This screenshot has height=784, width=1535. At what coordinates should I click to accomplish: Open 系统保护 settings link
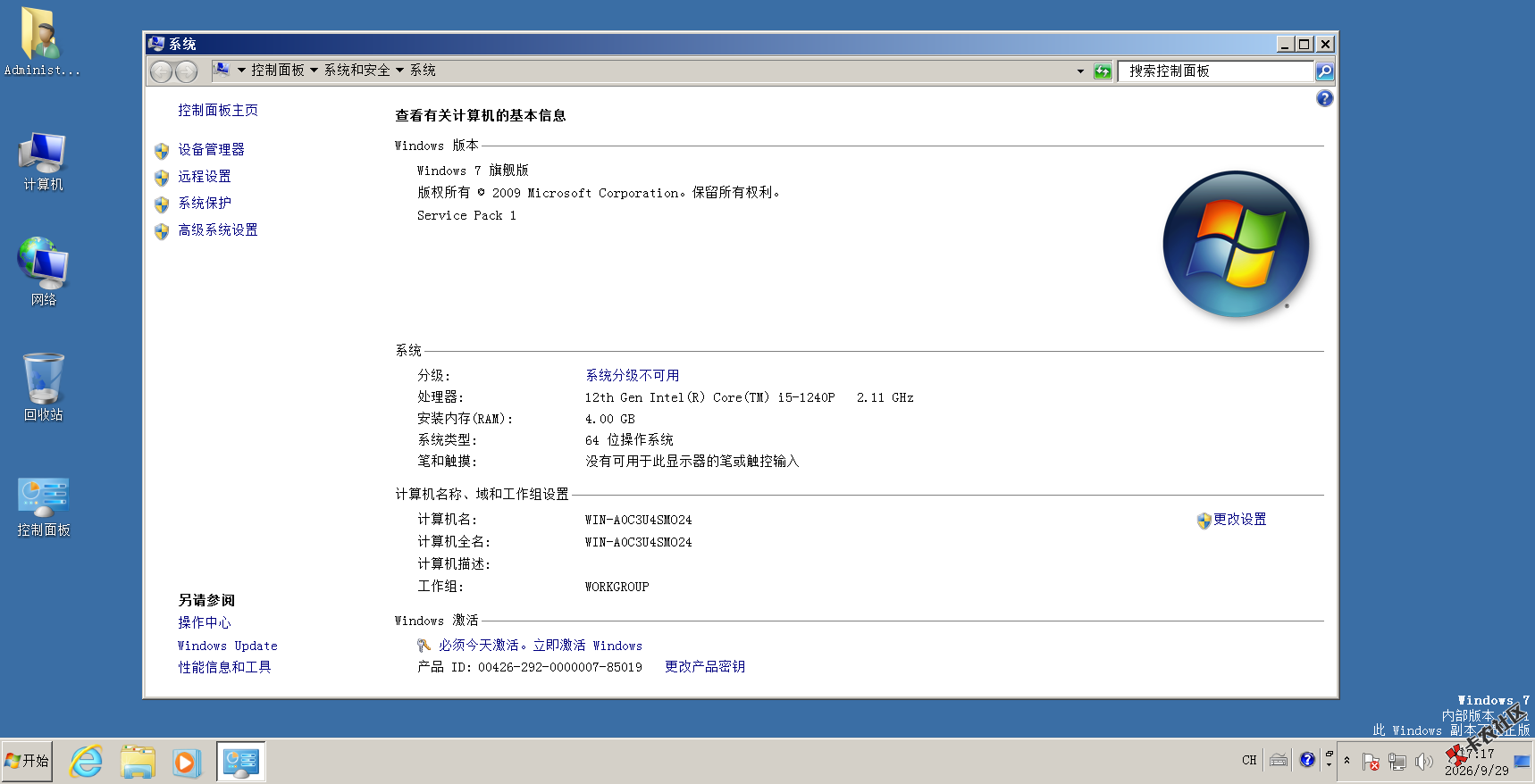pos(204,204)
